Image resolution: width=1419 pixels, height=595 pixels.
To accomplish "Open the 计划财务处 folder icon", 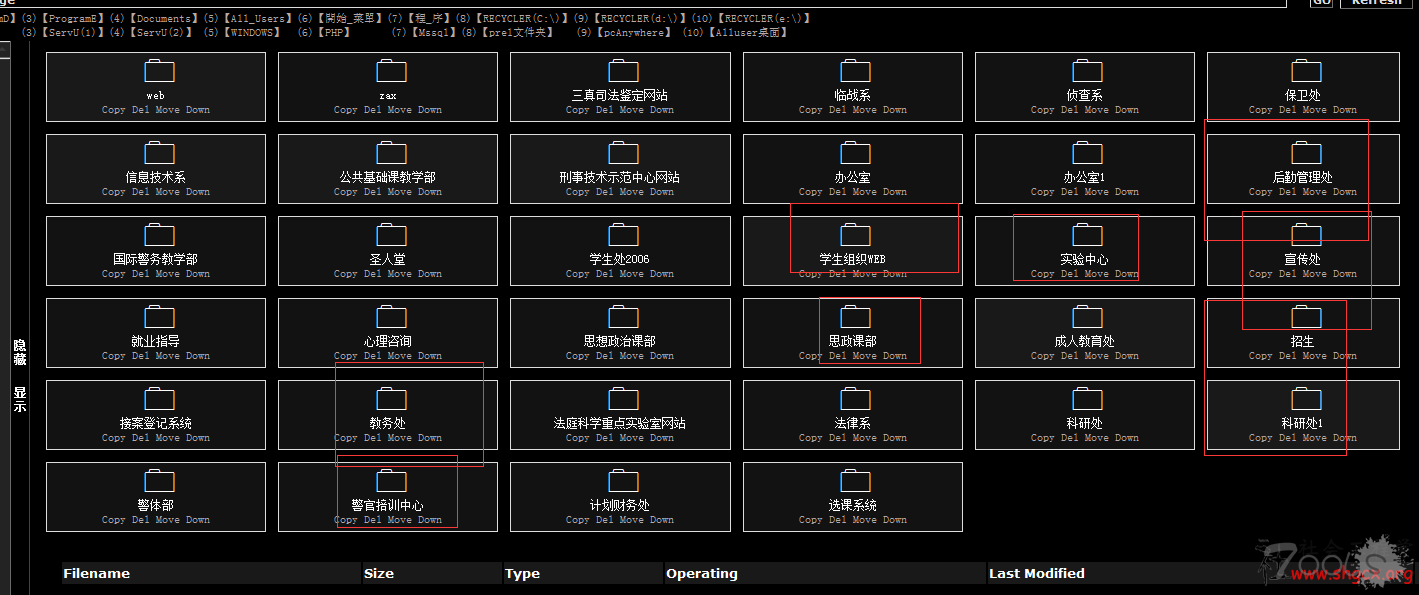I will [623, 481].
